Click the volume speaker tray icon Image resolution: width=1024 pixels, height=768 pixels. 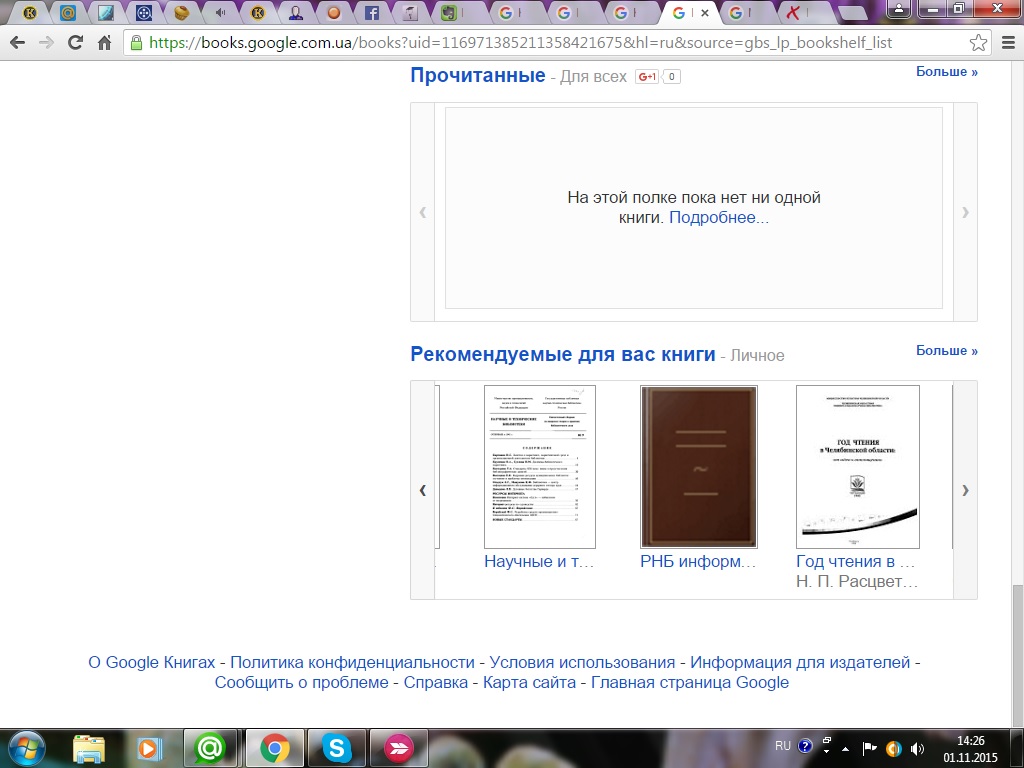918,748
